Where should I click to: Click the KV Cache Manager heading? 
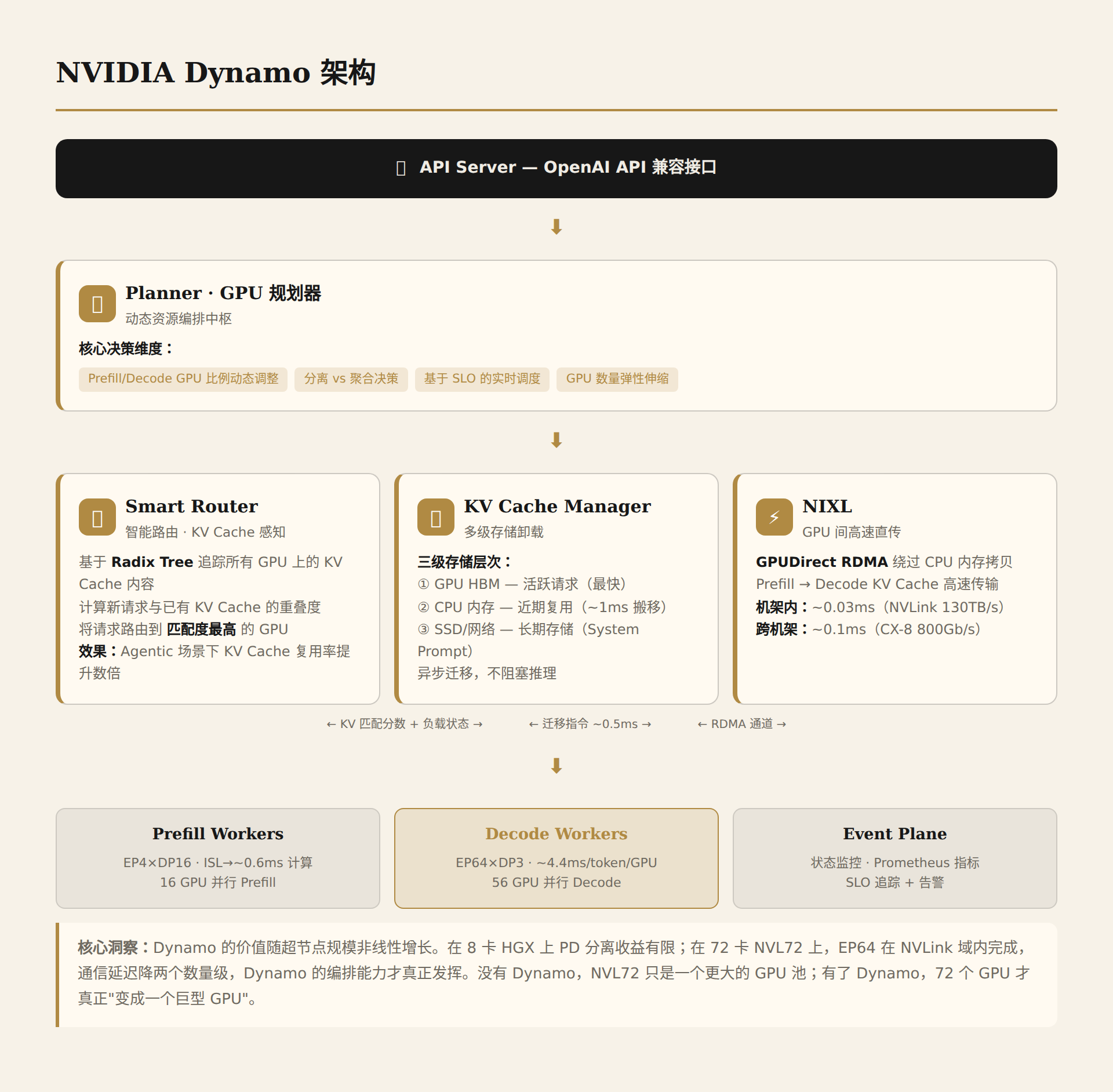tap(557, 507)
